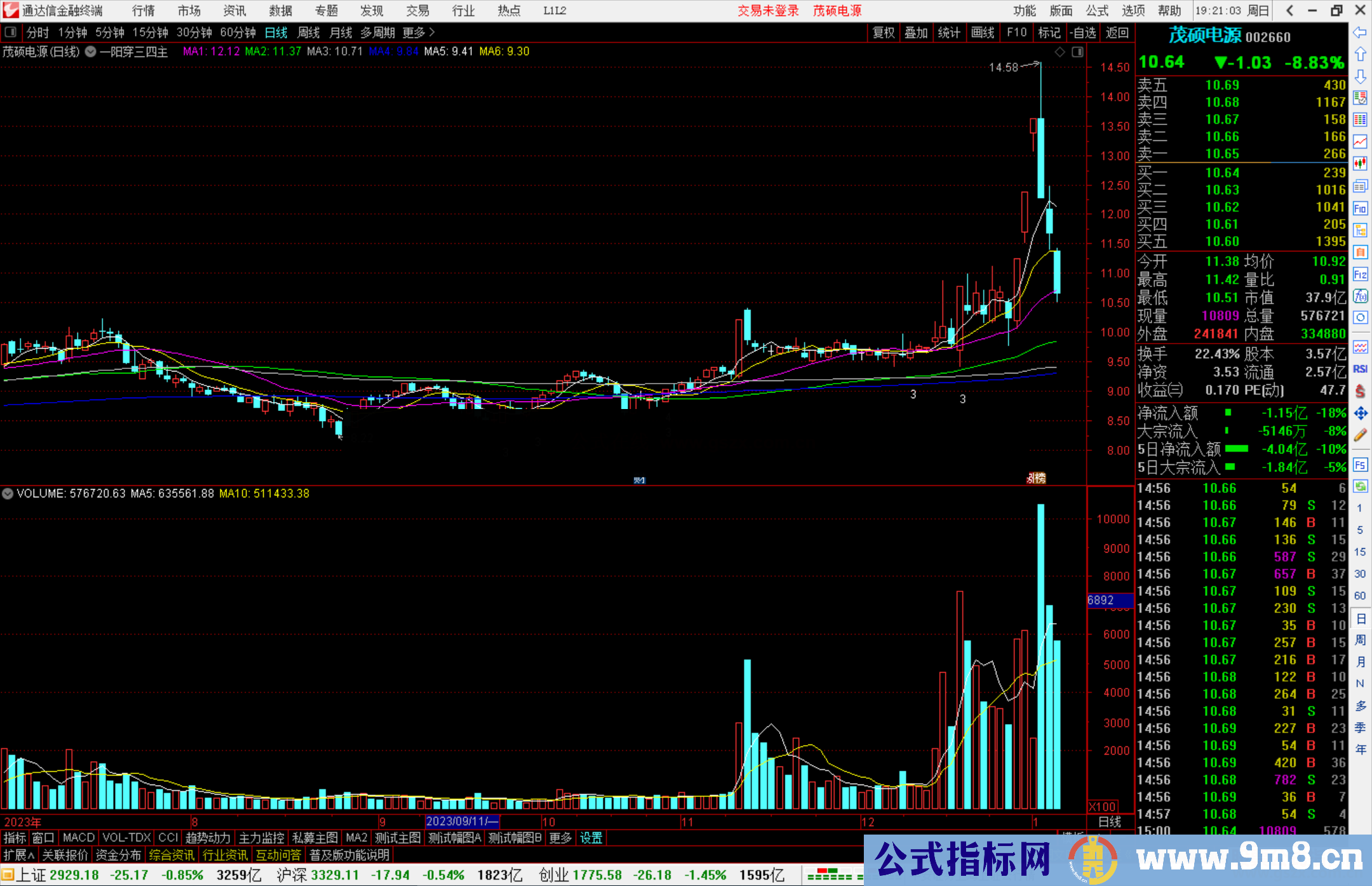Screen dimensions: 1372x886
Task: Expand the 更多 period options chevron
Action: point(432,32)
